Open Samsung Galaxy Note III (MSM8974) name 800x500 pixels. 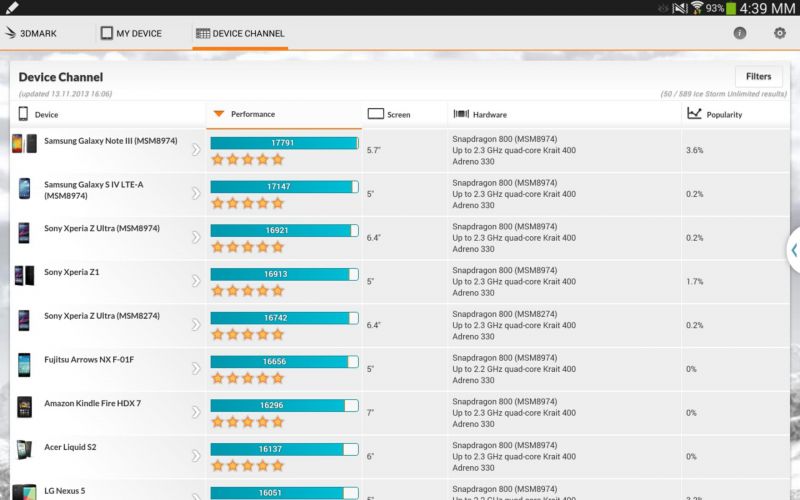(x=111, y=141)
